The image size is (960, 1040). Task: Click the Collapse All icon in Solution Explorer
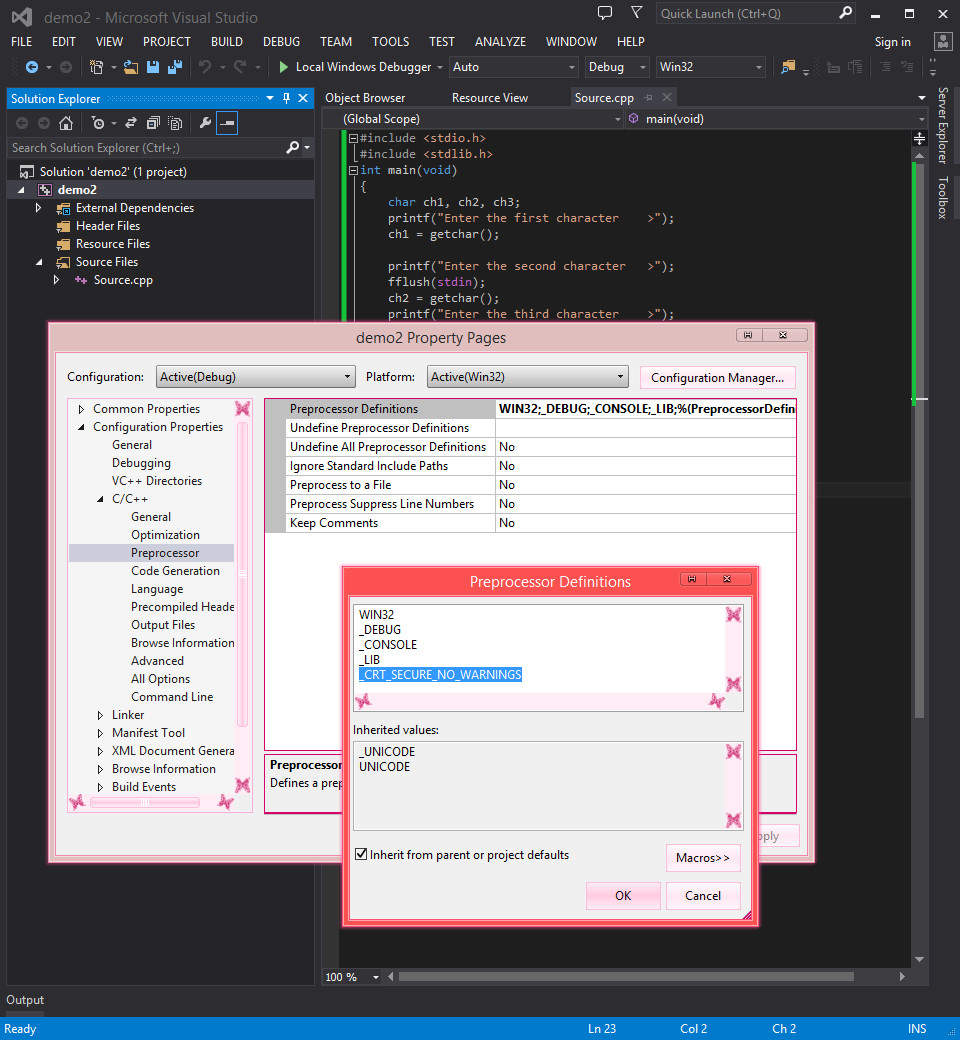(153, 123)
